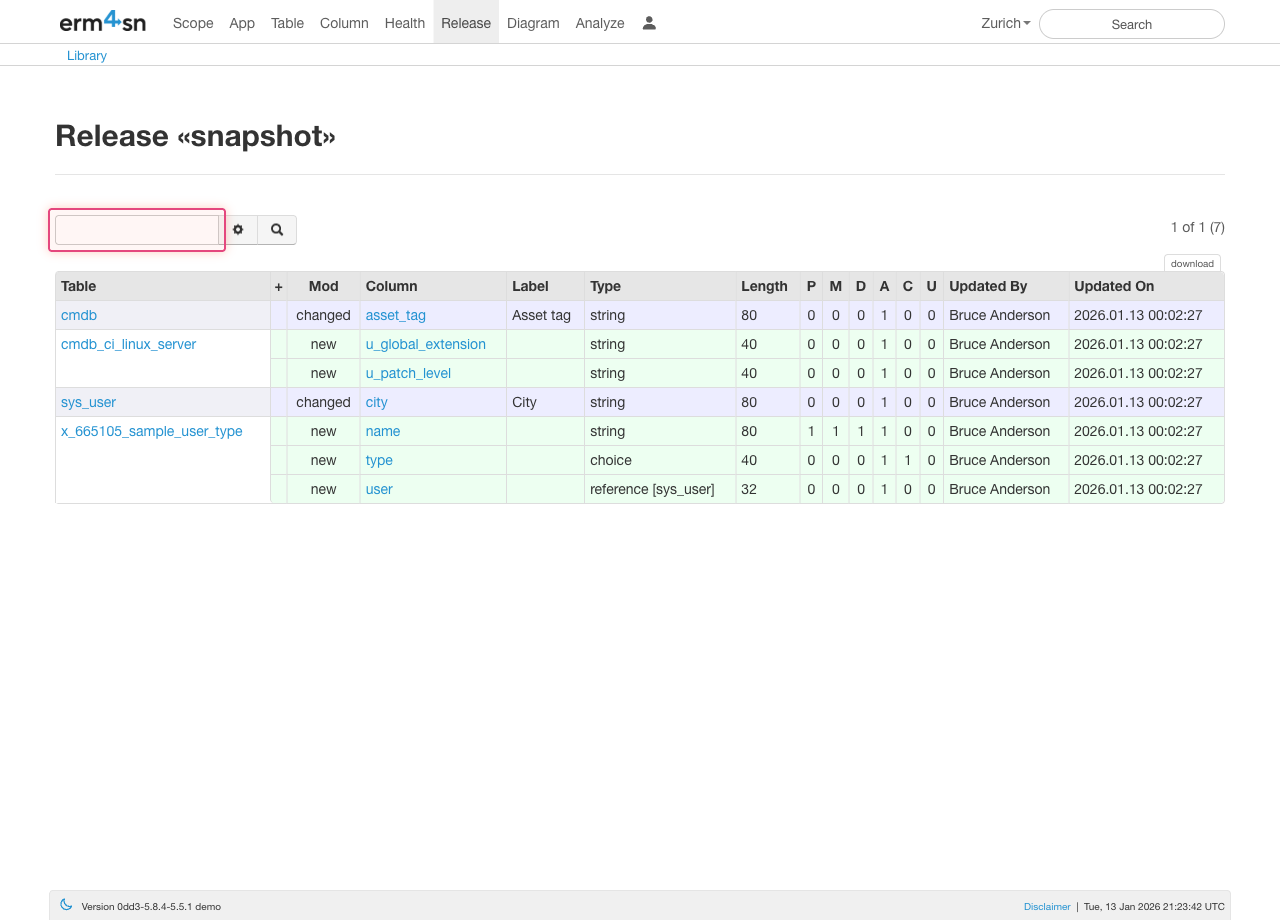
Task: Open the user profile icon
Action: click(x=649, y=23)
